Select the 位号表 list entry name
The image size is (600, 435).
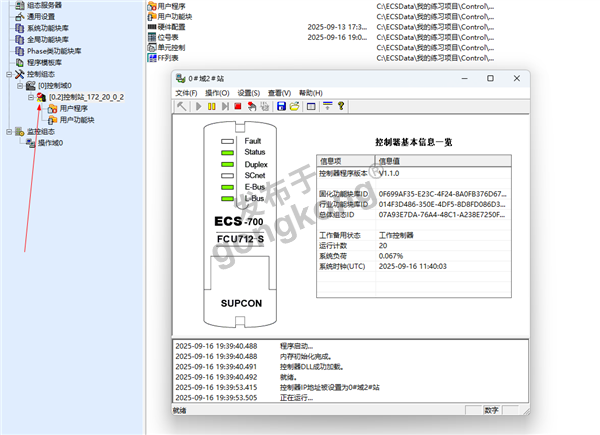click(x=168, y=37)
